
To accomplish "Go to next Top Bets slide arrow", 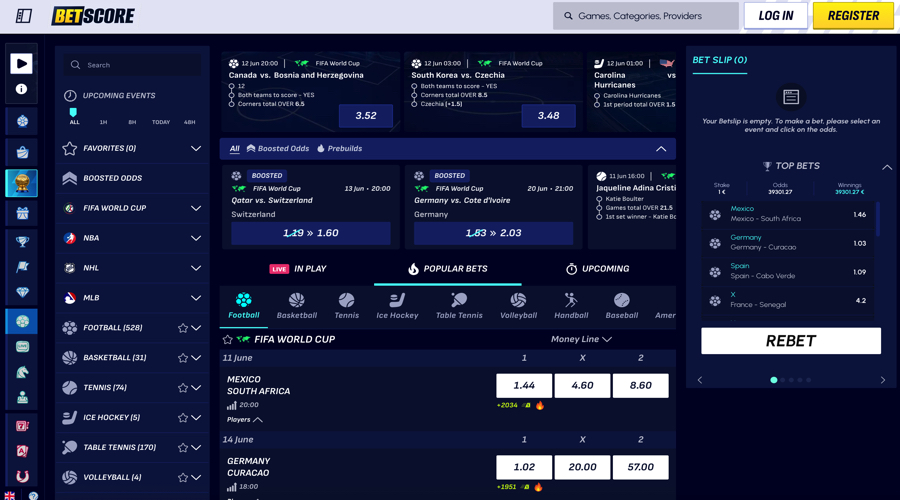I will pyautogui.click(x=883, y=380).
